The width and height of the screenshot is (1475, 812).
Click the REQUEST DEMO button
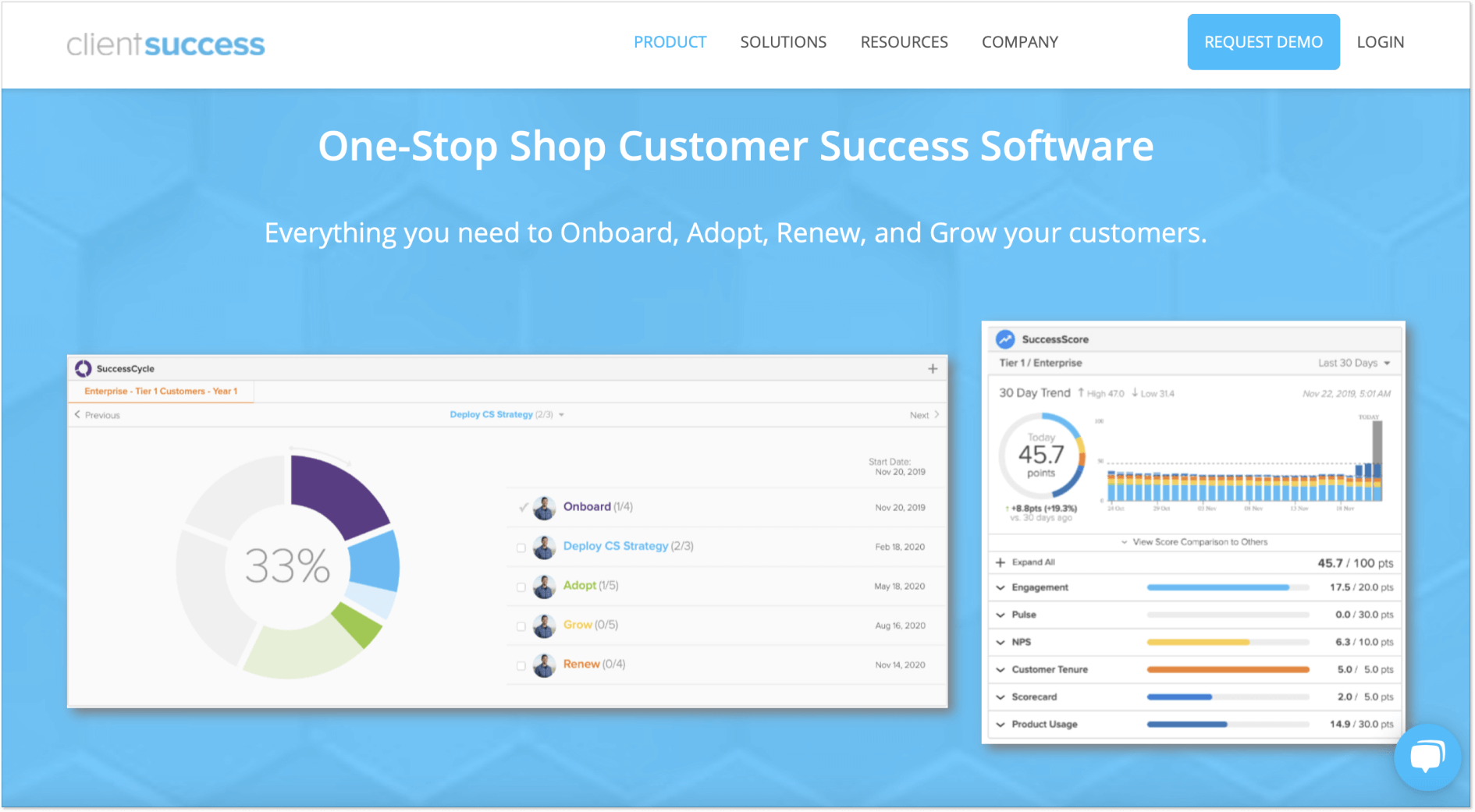tap(1263, 42)
